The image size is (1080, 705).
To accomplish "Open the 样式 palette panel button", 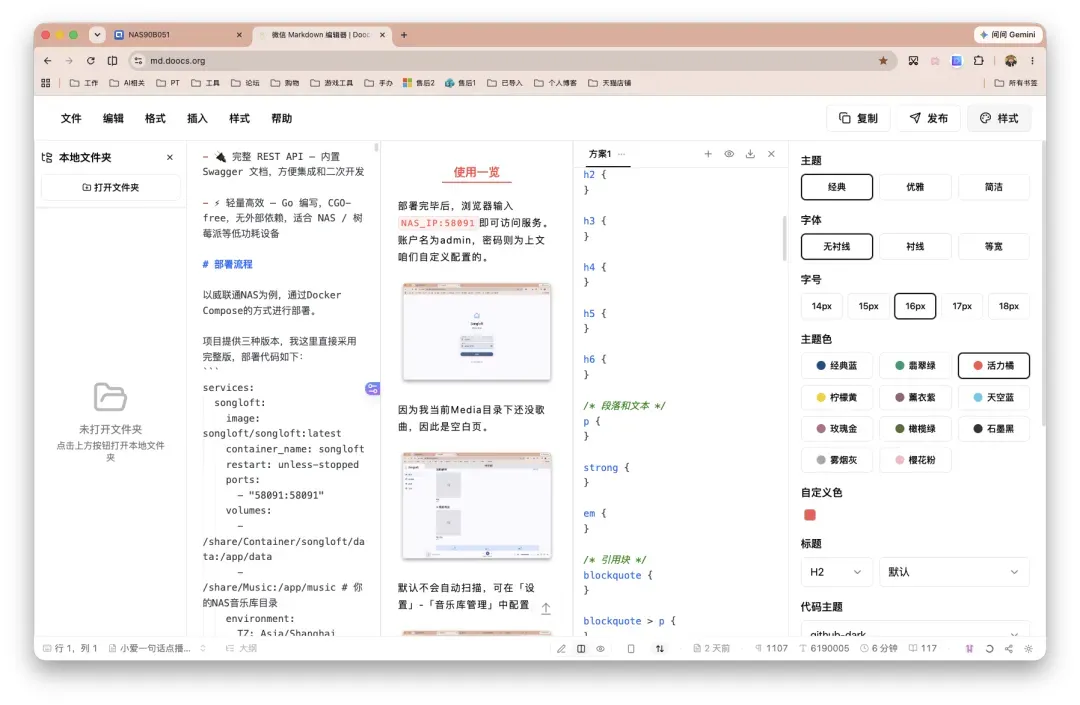I will 999,118.
